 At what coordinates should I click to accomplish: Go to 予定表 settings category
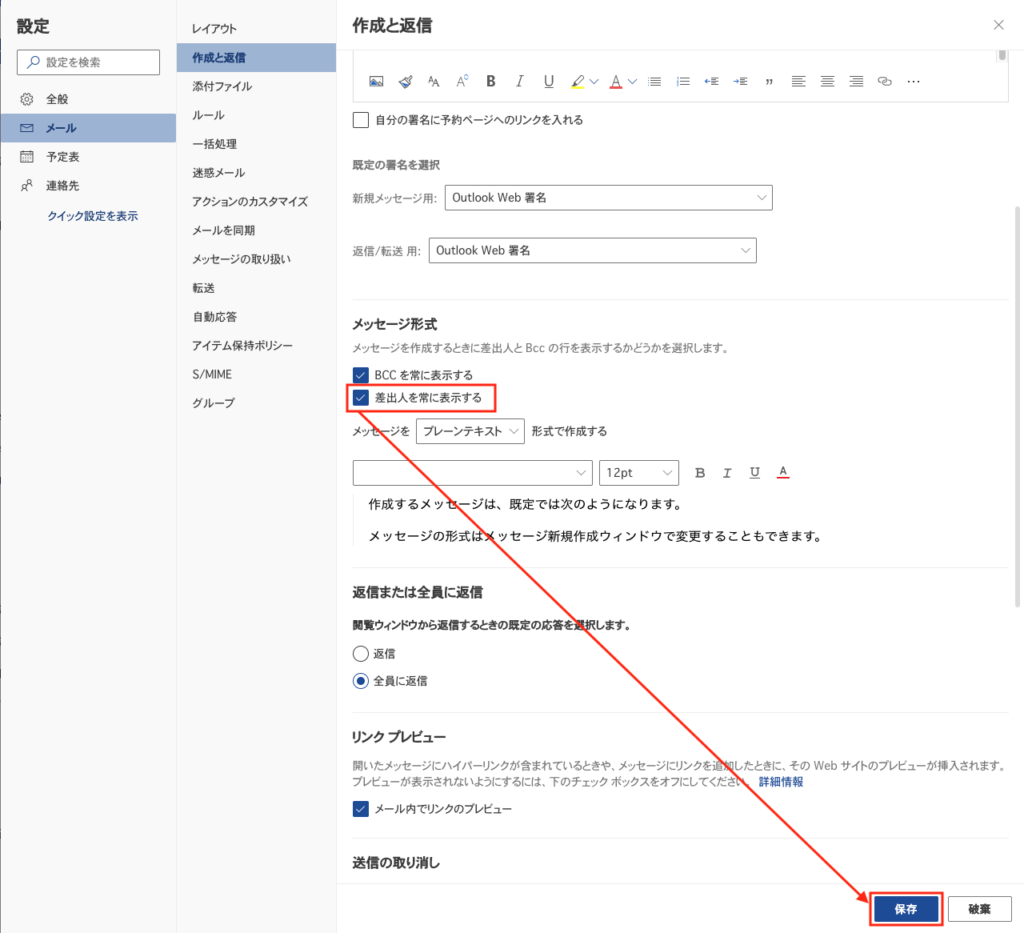pyautogui.click(x=62, y=157)
